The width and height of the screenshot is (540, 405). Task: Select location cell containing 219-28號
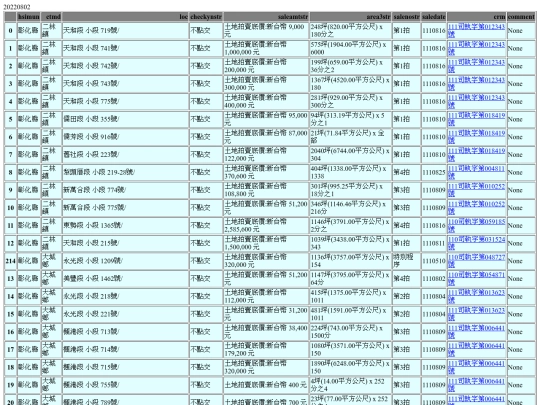coord(125,173)
